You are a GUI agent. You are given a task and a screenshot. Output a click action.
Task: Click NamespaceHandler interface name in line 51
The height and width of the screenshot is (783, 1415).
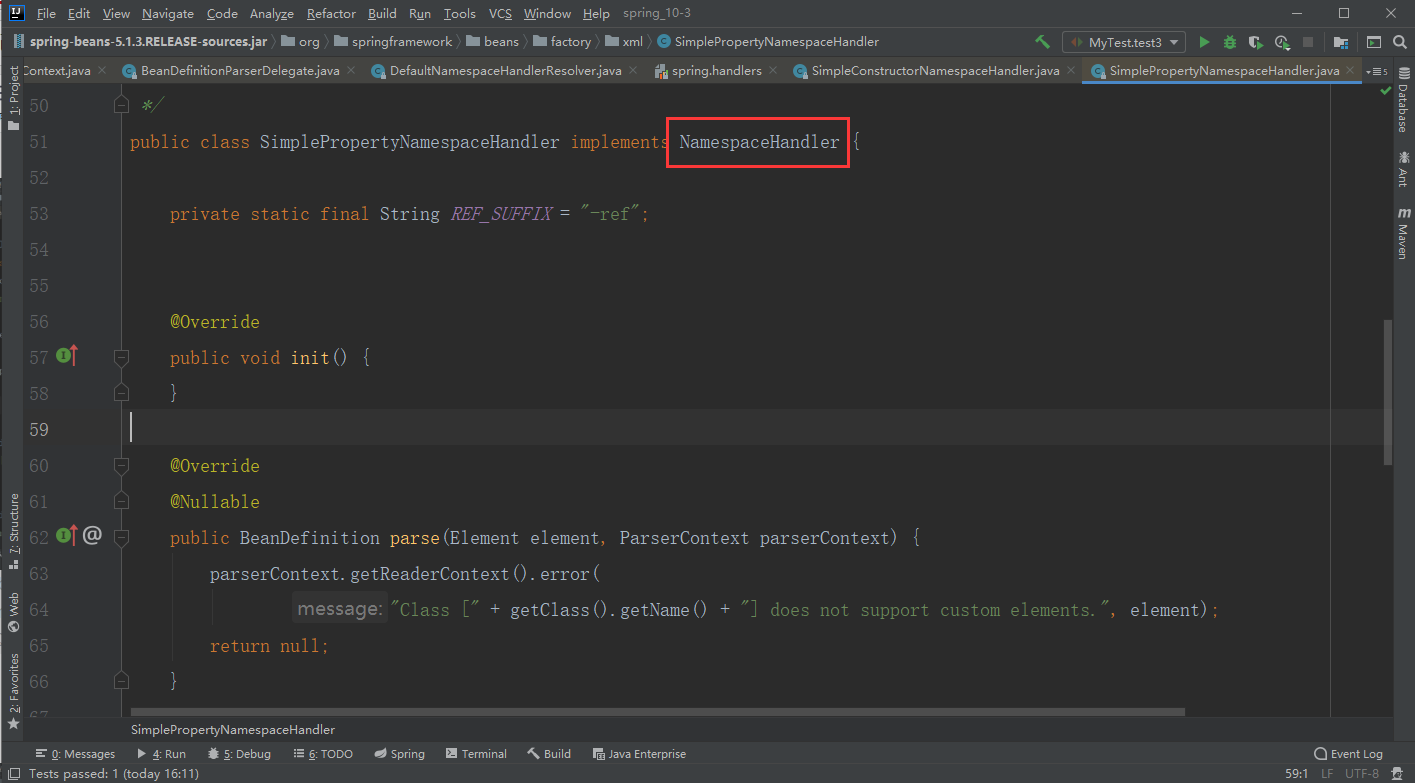pos(759,142)
